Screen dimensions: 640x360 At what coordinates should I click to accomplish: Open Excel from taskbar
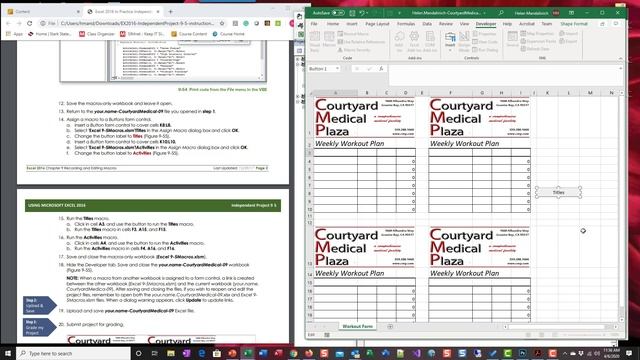(248, 353)
